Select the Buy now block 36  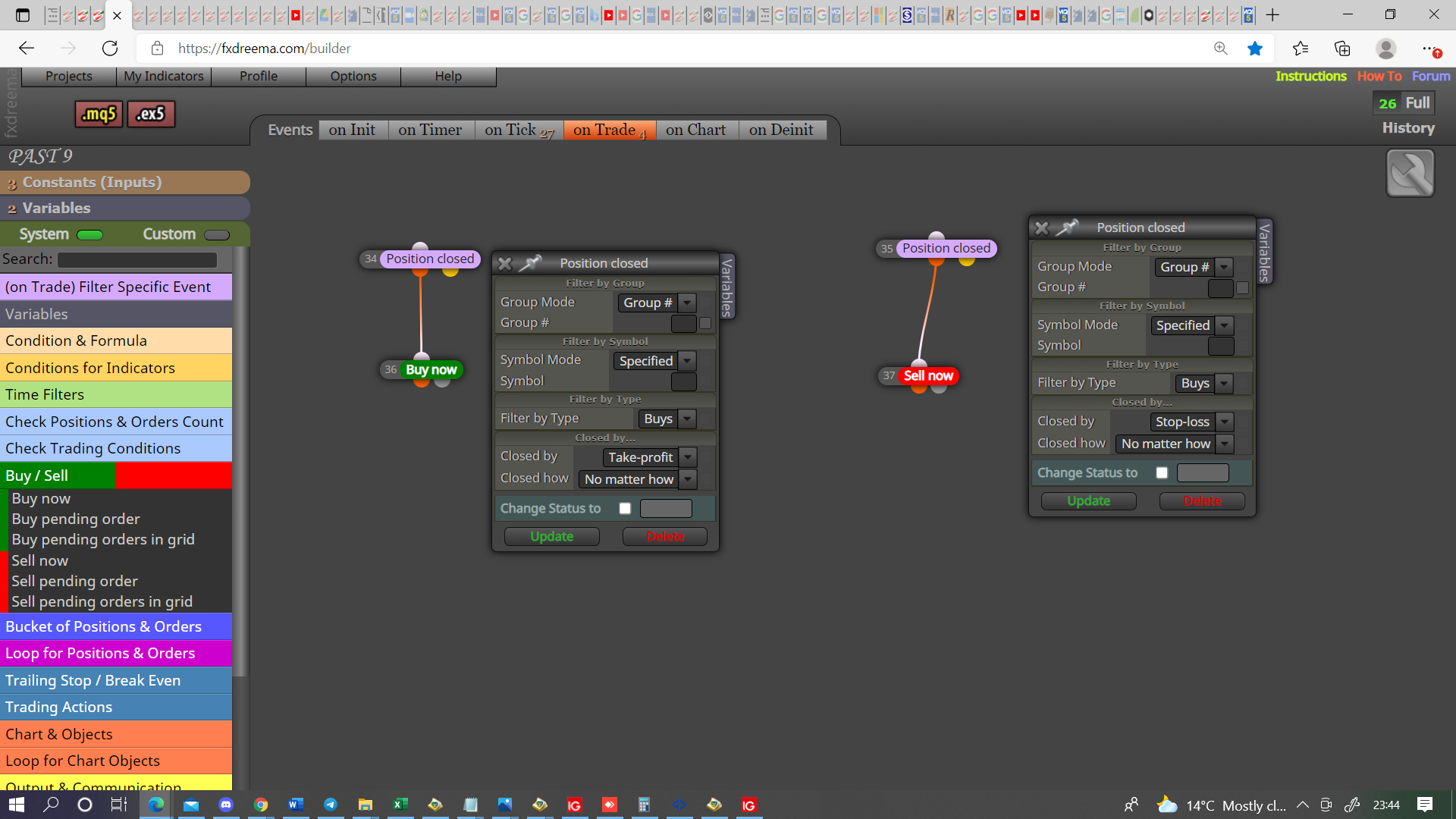pos(431,369)
